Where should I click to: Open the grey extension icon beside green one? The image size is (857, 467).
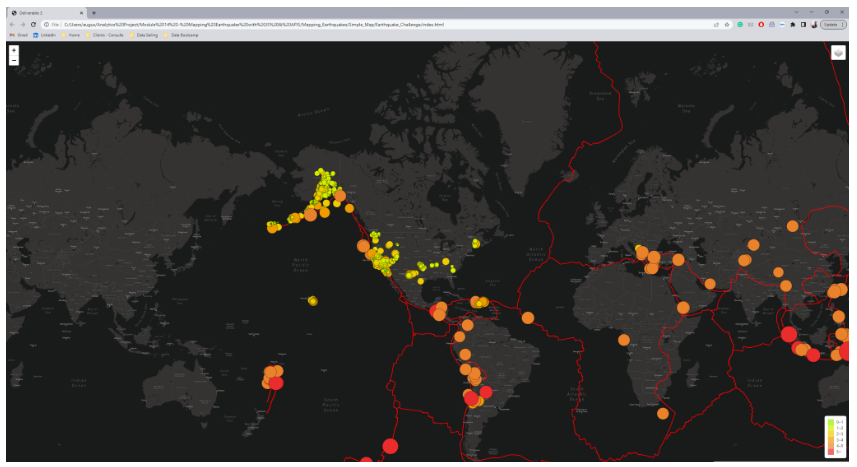[750, 25]
